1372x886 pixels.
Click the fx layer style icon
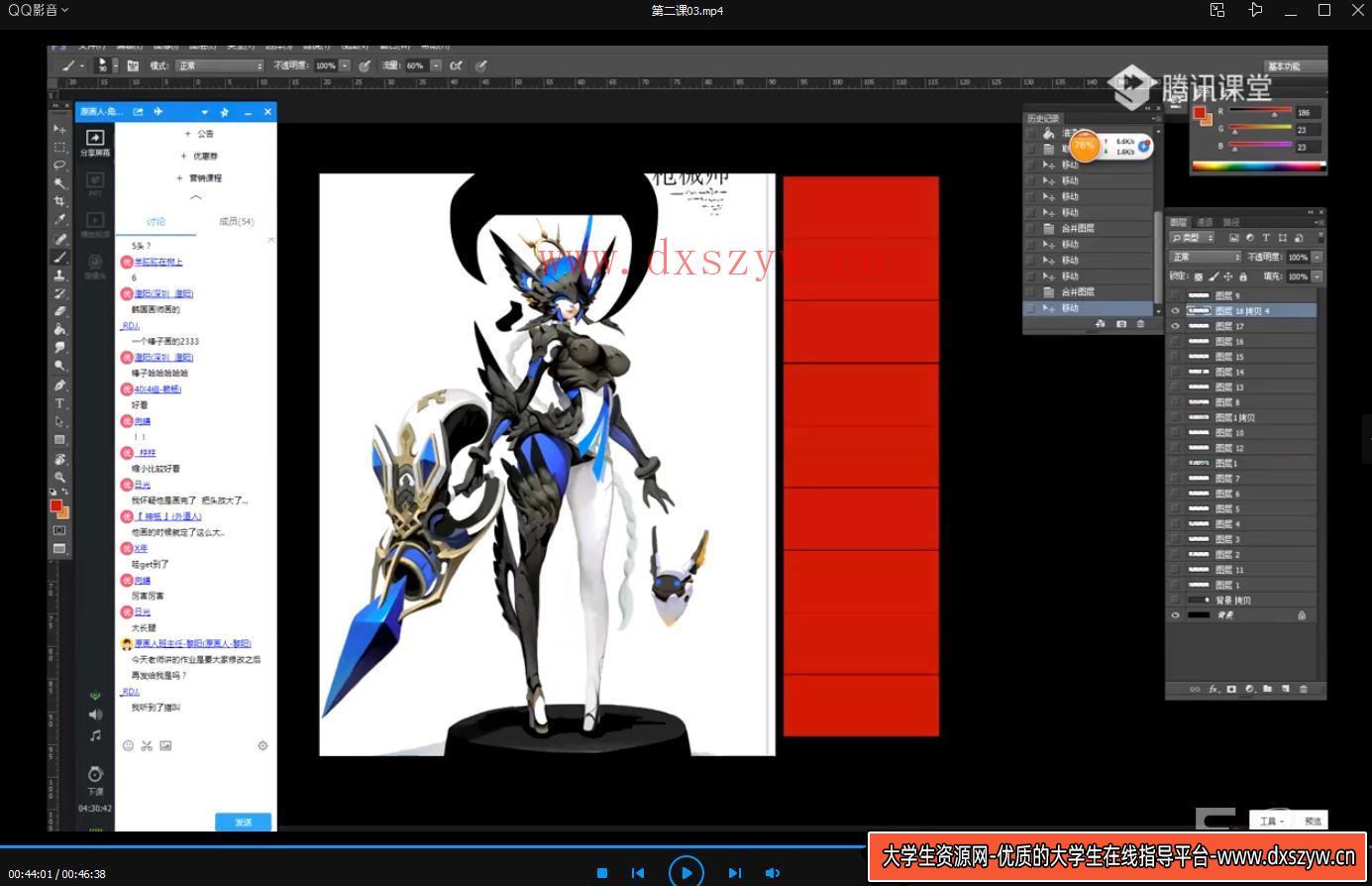tap(1214, 689)
